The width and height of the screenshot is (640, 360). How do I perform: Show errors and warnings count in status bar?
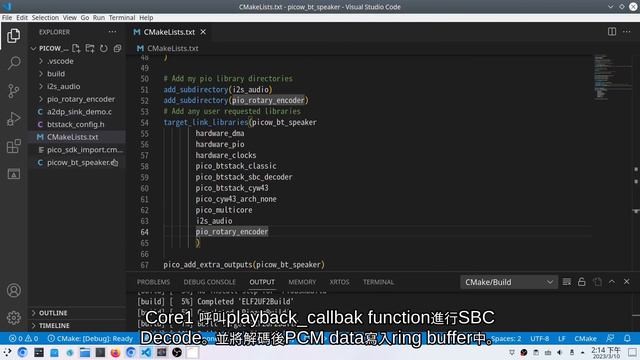tap(23, 338)
